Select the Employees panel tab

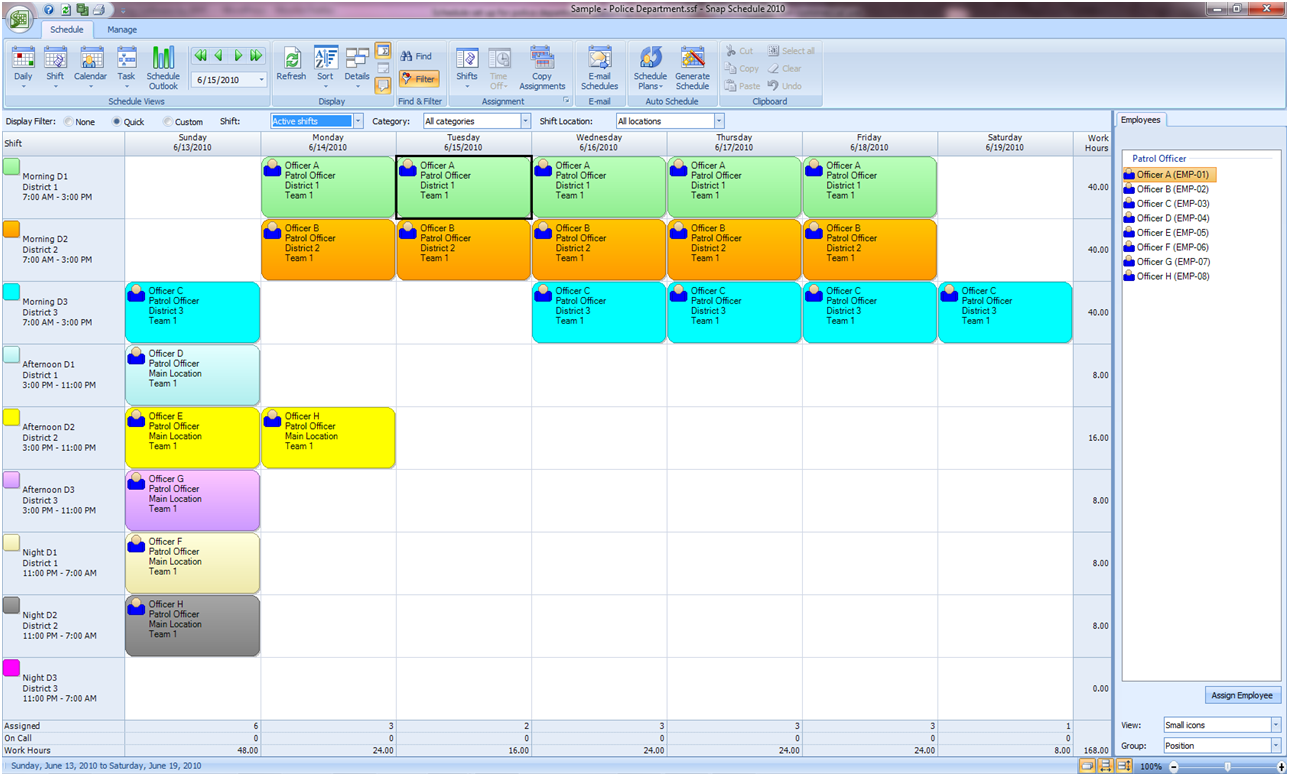pyautogui.click(x=1141, y=120)
